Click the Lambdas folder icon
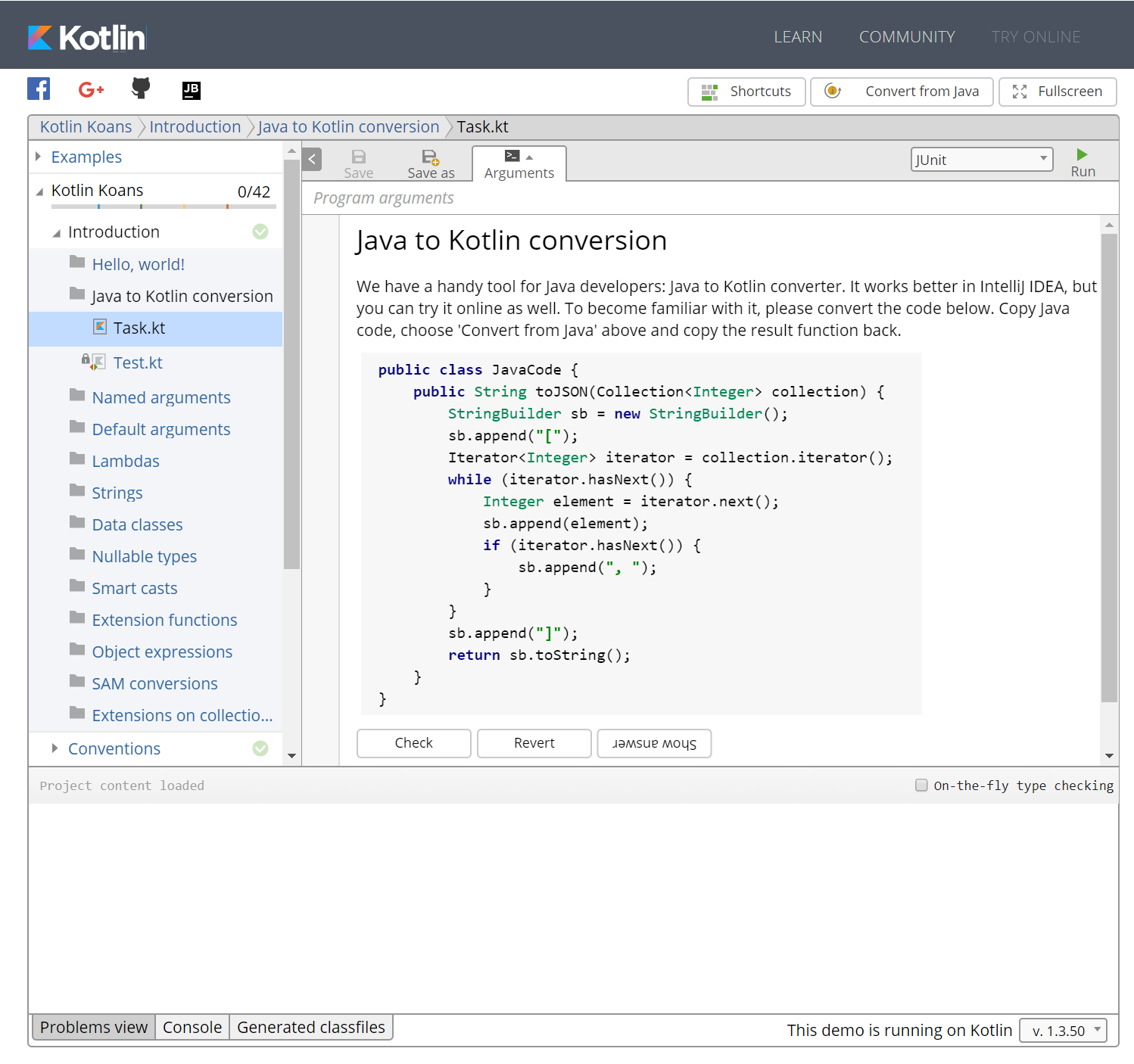The height and width of the screenshot is (1064, 1134). point(77,459)
